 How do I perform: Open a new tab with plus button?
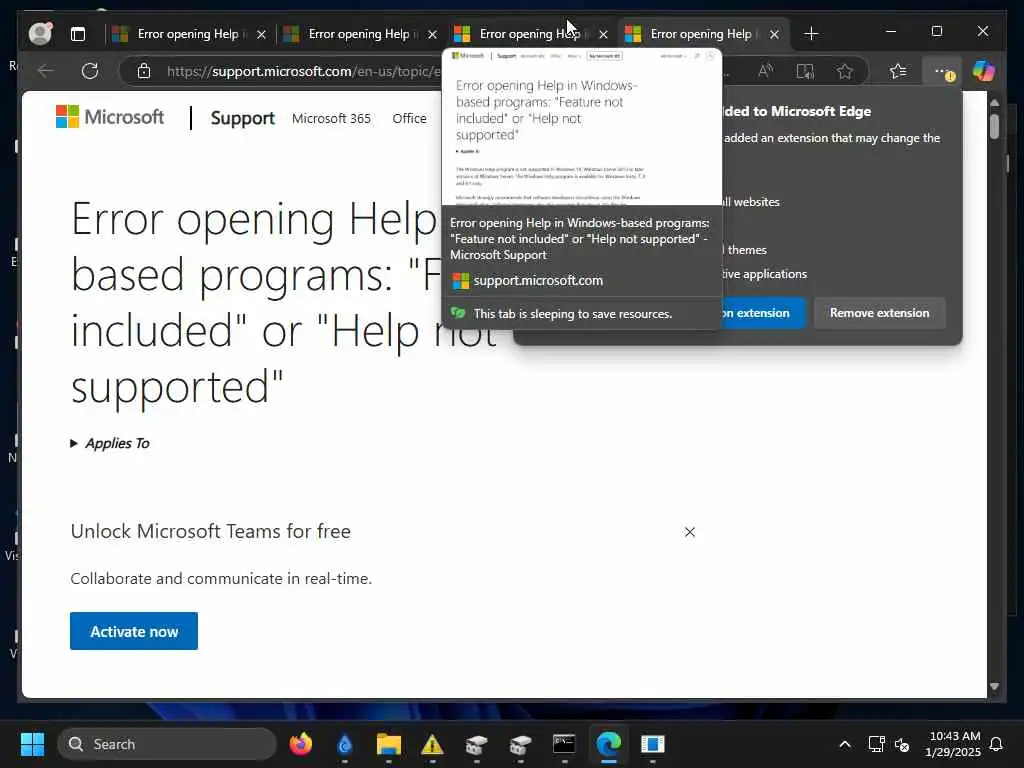811,33
